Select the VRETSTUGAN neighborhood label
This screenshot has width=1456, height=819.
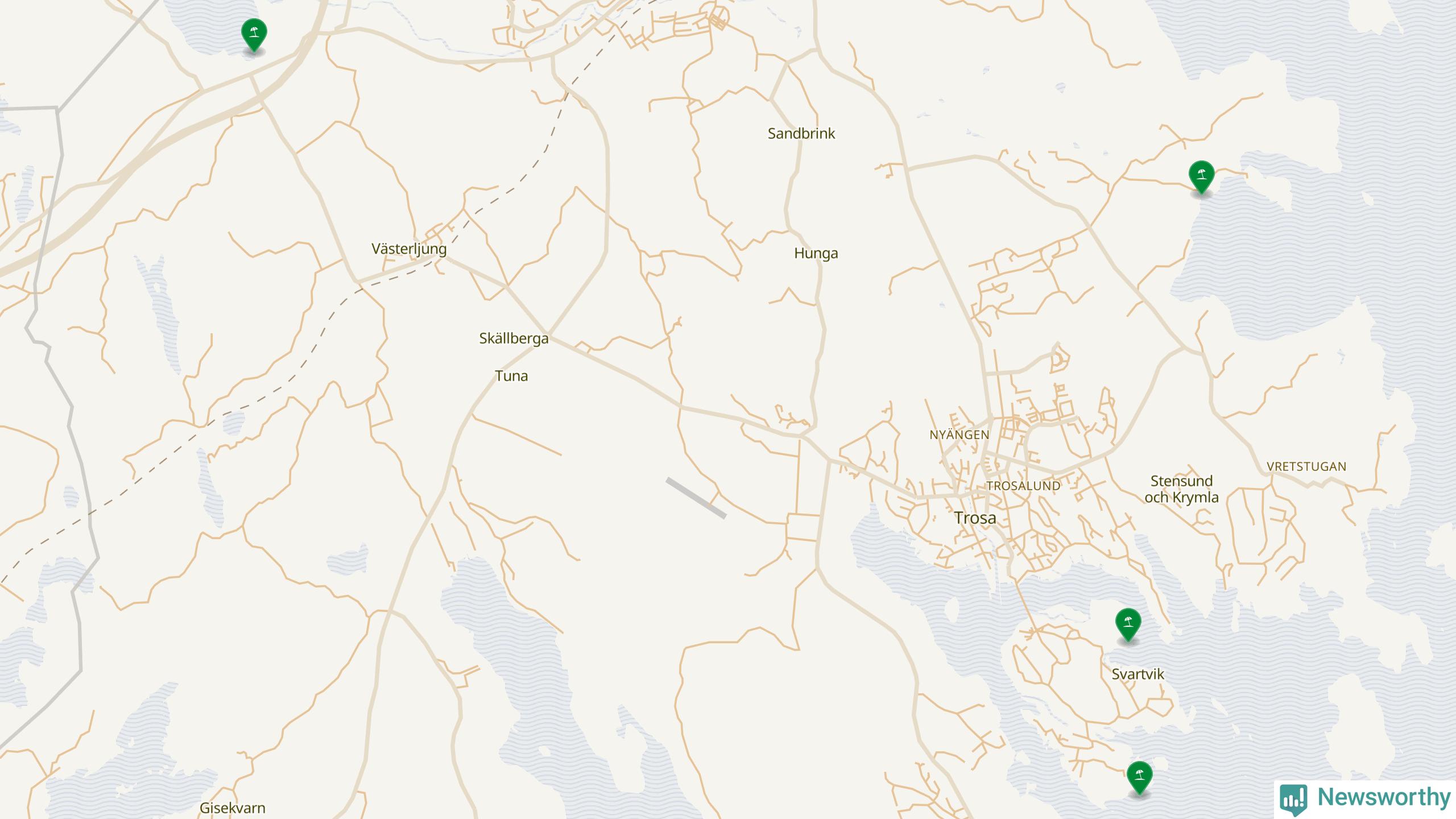1306,467
